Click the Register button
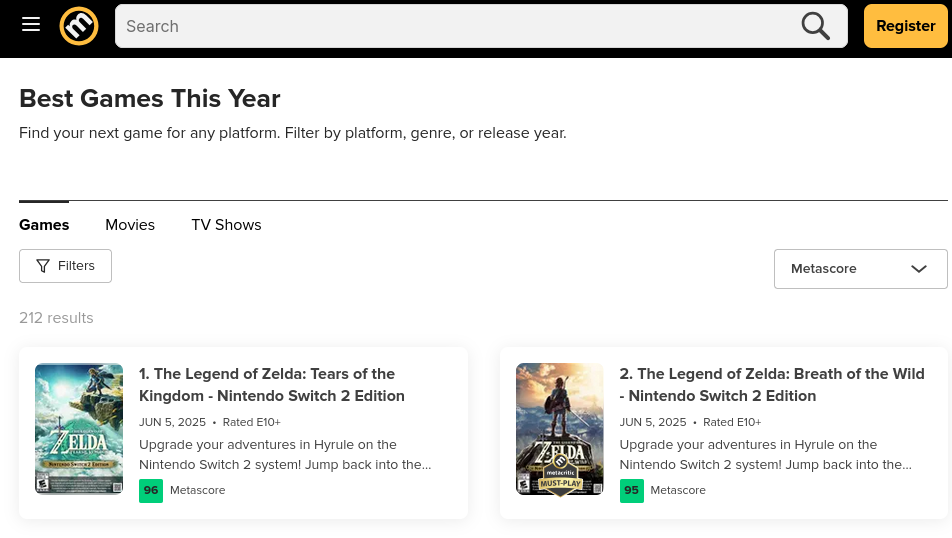Screen dimensions: 952x538 (x=905, y=26)
